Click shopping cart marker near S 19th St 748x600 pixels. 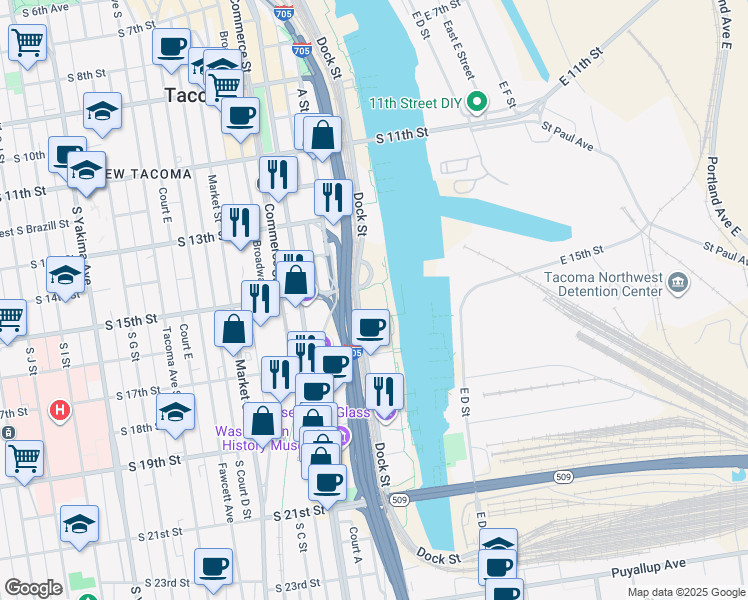(x=24, y=462)
